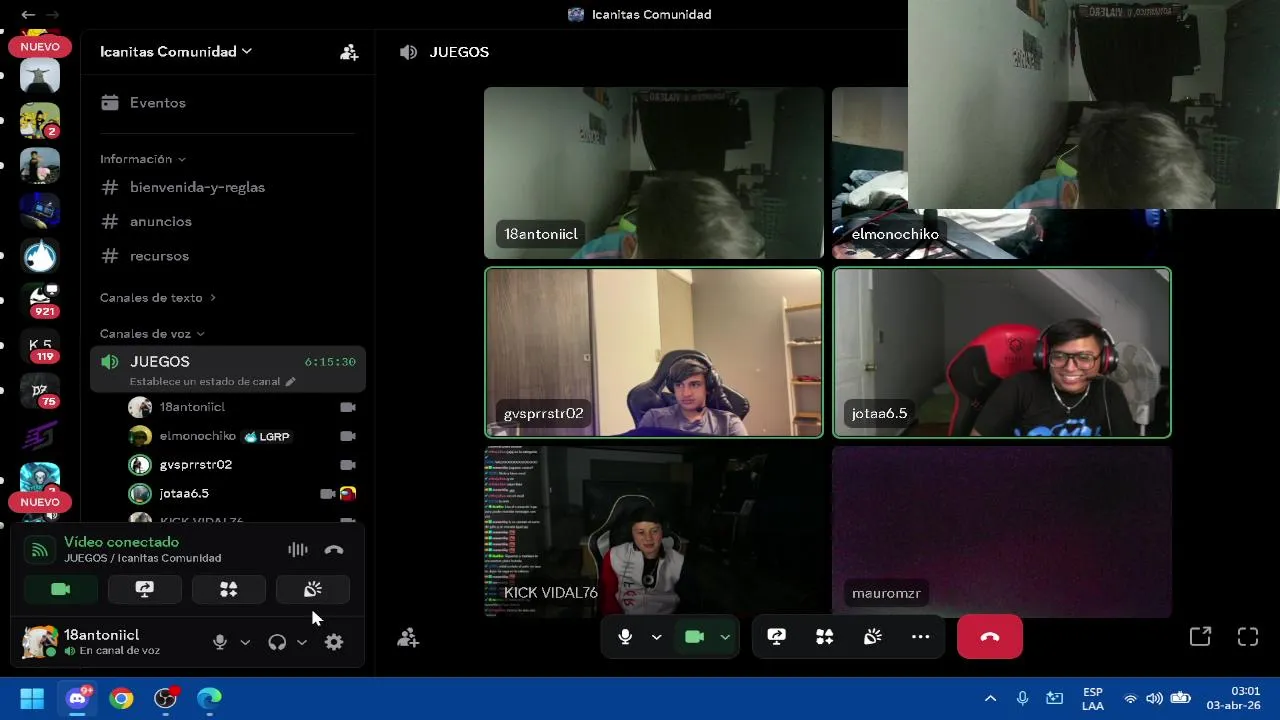Invite friends icon below the video grid
1280x720 pixels.
tap(408, 637)
